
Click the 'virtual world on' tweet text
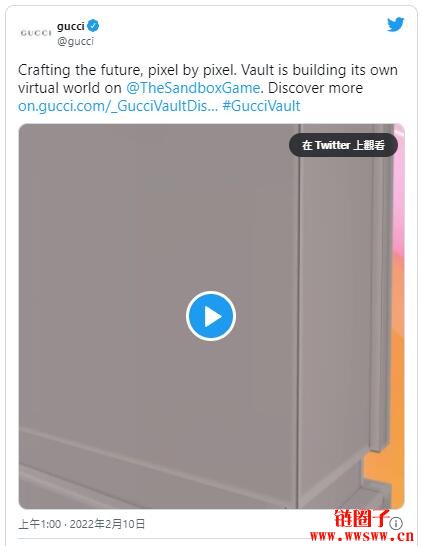(x=70, y=88)
